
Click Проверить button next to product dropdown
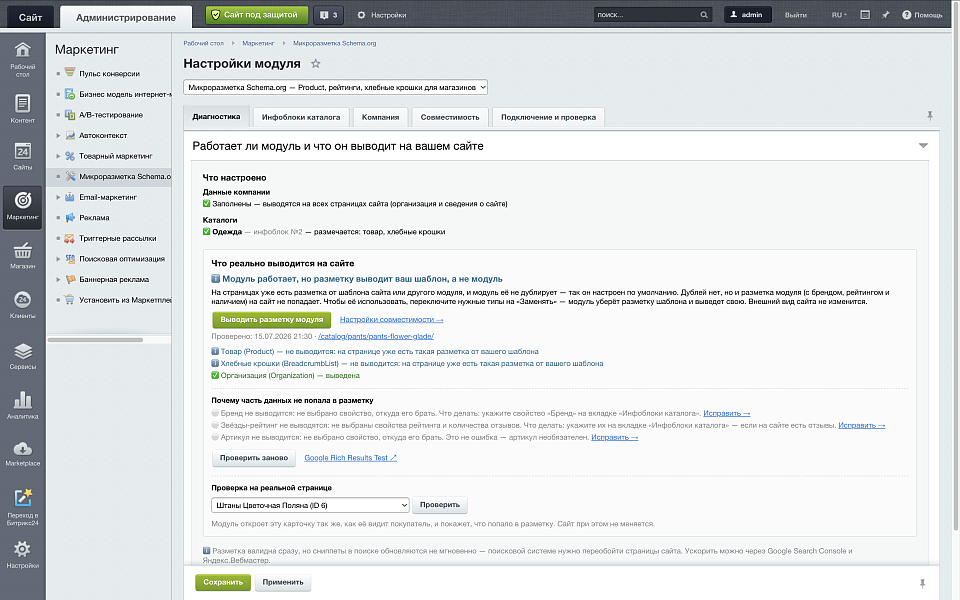click(x=440, y=505)
